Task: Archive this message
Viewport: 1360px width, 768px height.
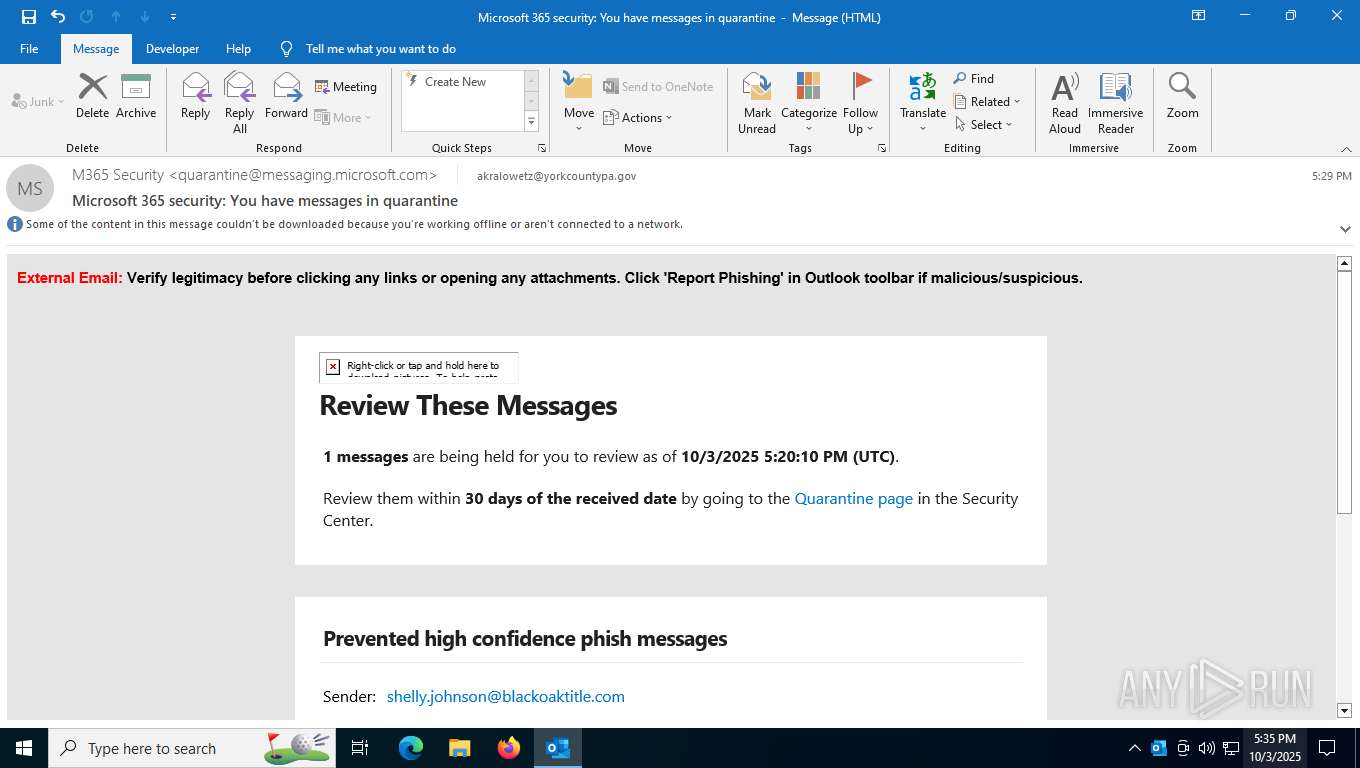Action: (136, 96)
